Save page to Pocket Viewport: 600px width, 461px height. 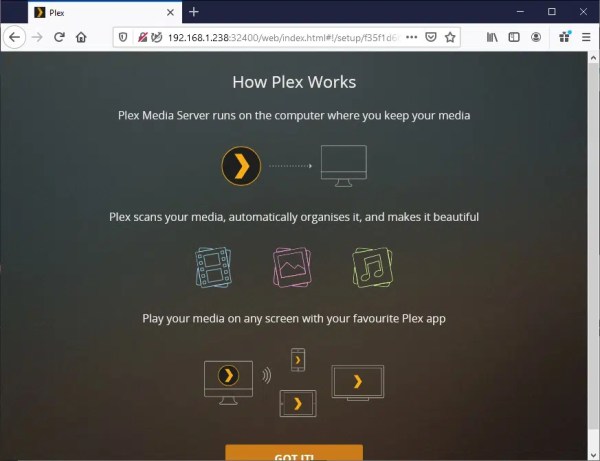tap(431, 37)
